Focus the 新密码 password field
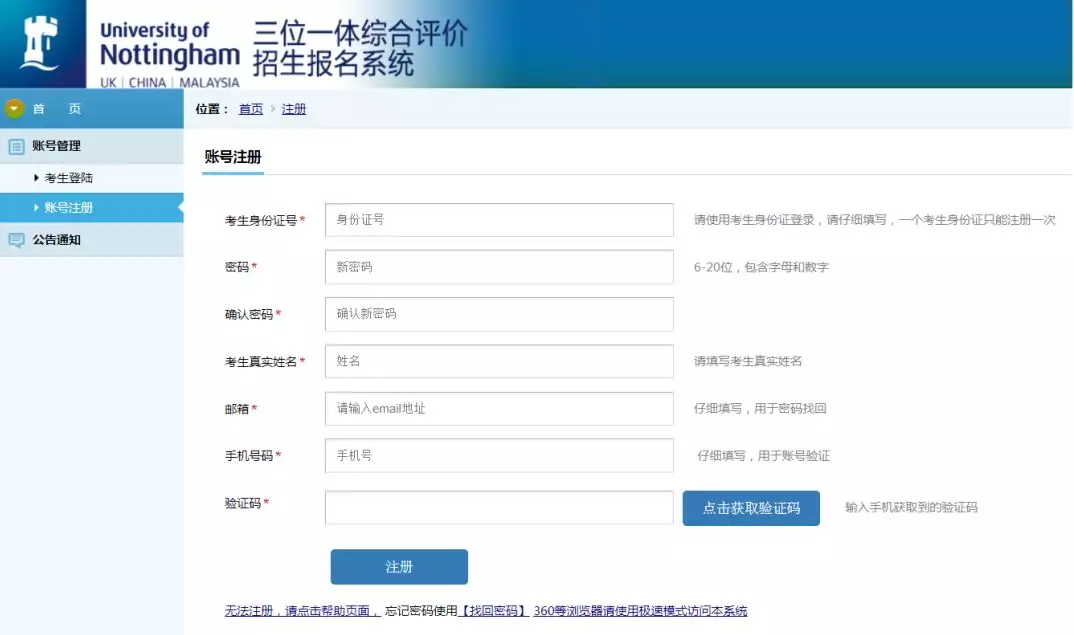Image resolution: width=1074 pixels, height=635 pixels. [x=499, y=267]
